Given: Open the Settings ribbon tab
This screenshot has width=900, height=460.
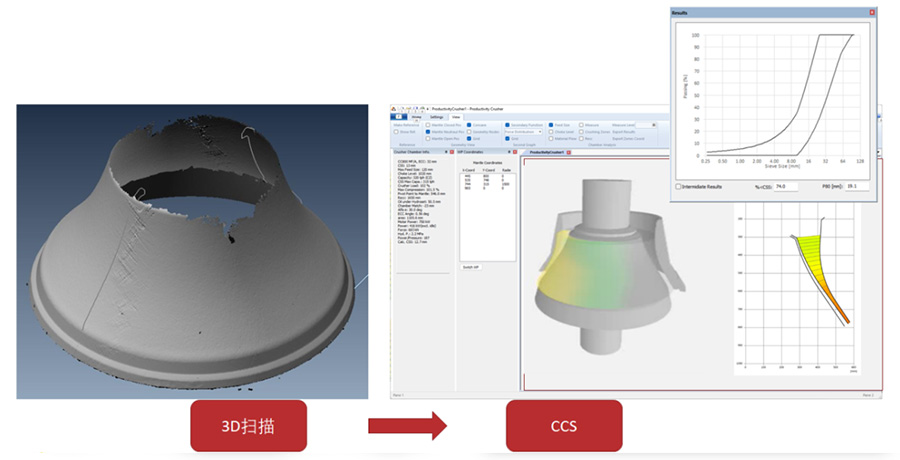Looking at the screenshot, I should [x=436, y=117].
